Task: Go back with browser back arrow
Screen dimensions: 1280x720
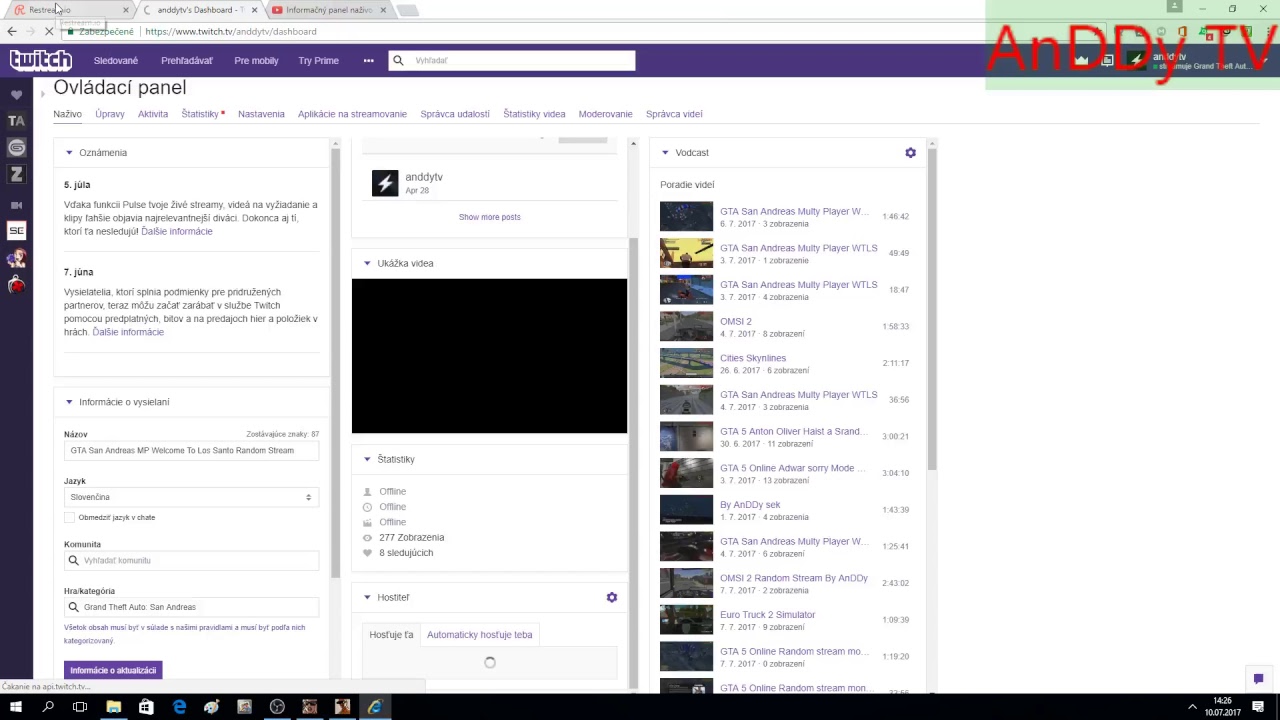Action: (12, 31)
